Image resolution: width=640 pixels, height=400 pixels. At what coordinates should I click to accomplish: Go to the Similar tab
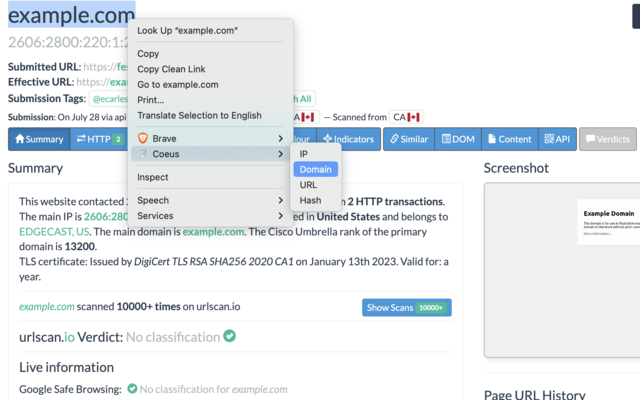tap(410, 139)
